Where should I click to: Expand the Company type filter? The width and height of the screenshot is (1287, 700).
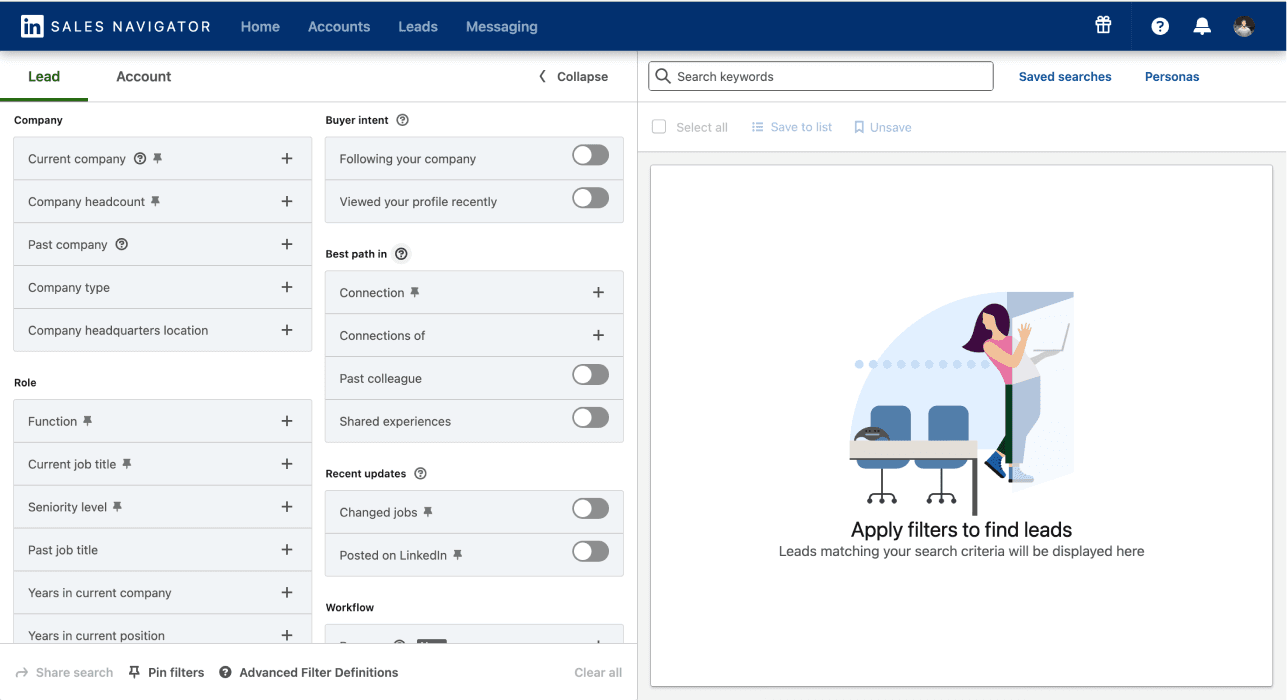(x=288, y=287)
